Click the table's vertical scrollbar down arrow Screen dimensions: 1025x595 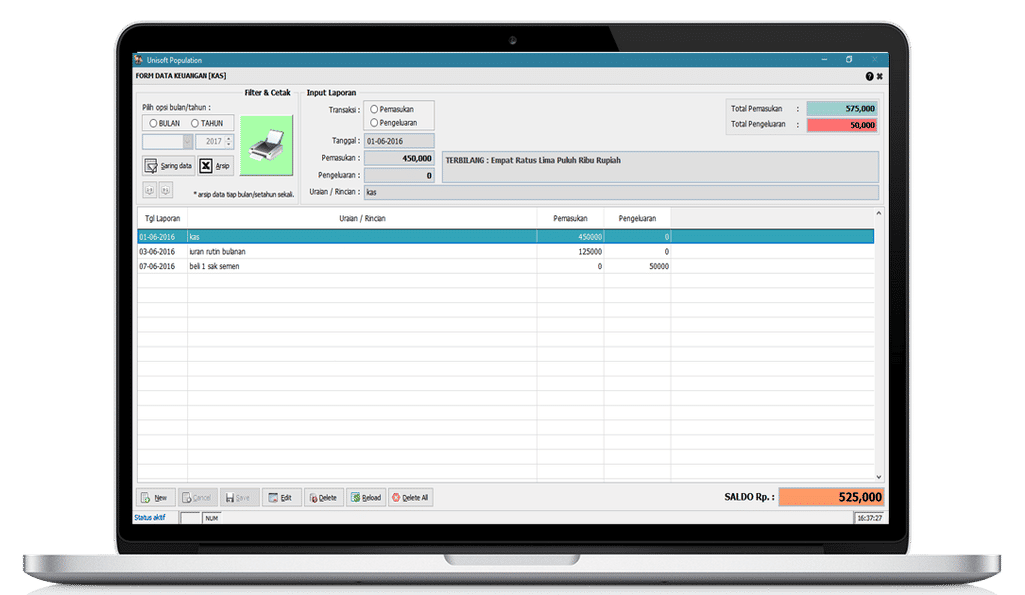(879, 477)
